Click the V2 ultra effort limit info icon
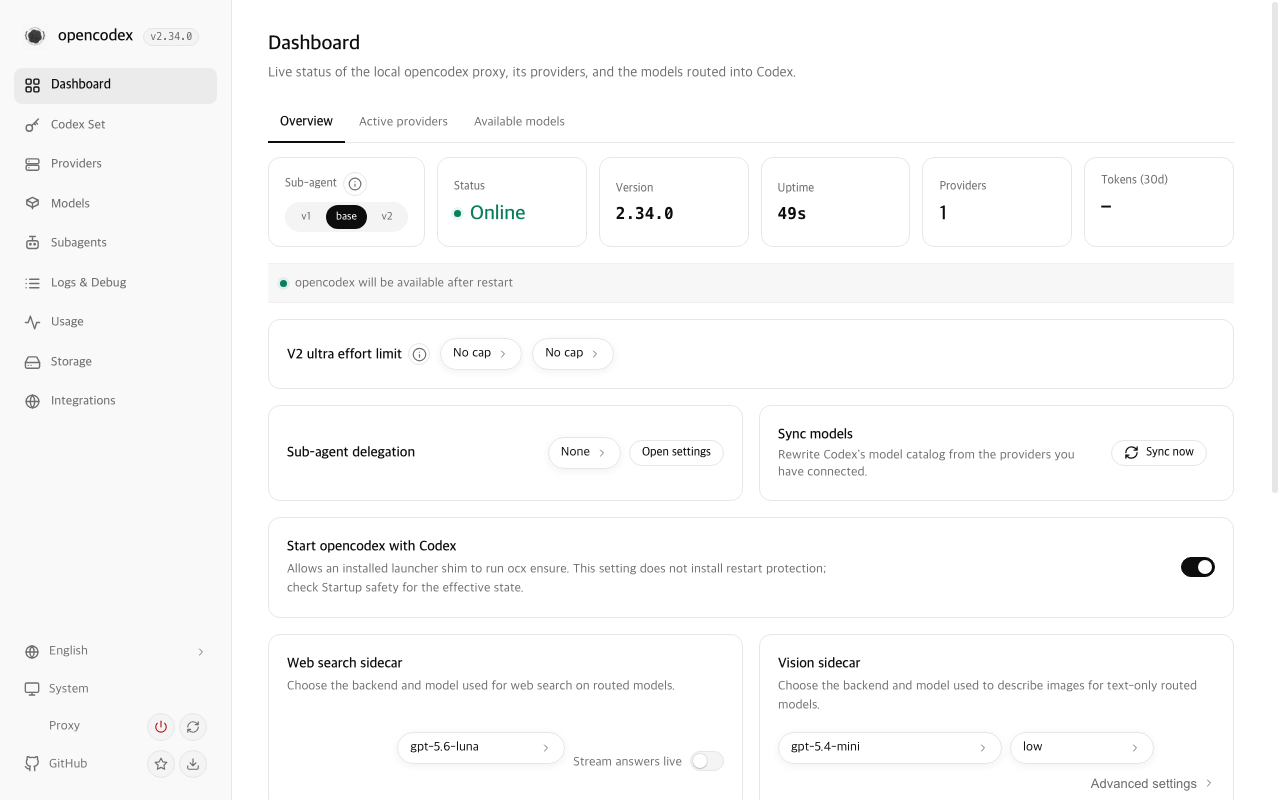The height and width of the screenshot is (800, 1280). pyautogui.click(x=420, y=354)
